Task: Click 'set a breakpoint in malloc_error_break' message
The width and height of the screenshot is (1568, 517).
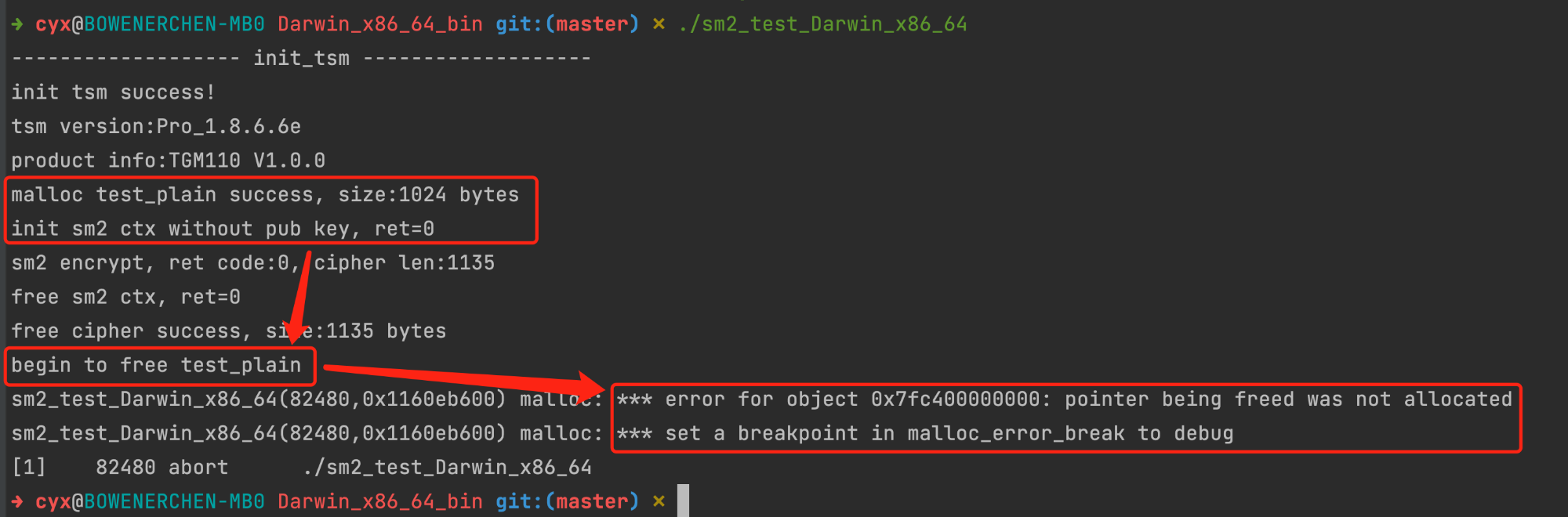Action: click(x=925, y=433)
